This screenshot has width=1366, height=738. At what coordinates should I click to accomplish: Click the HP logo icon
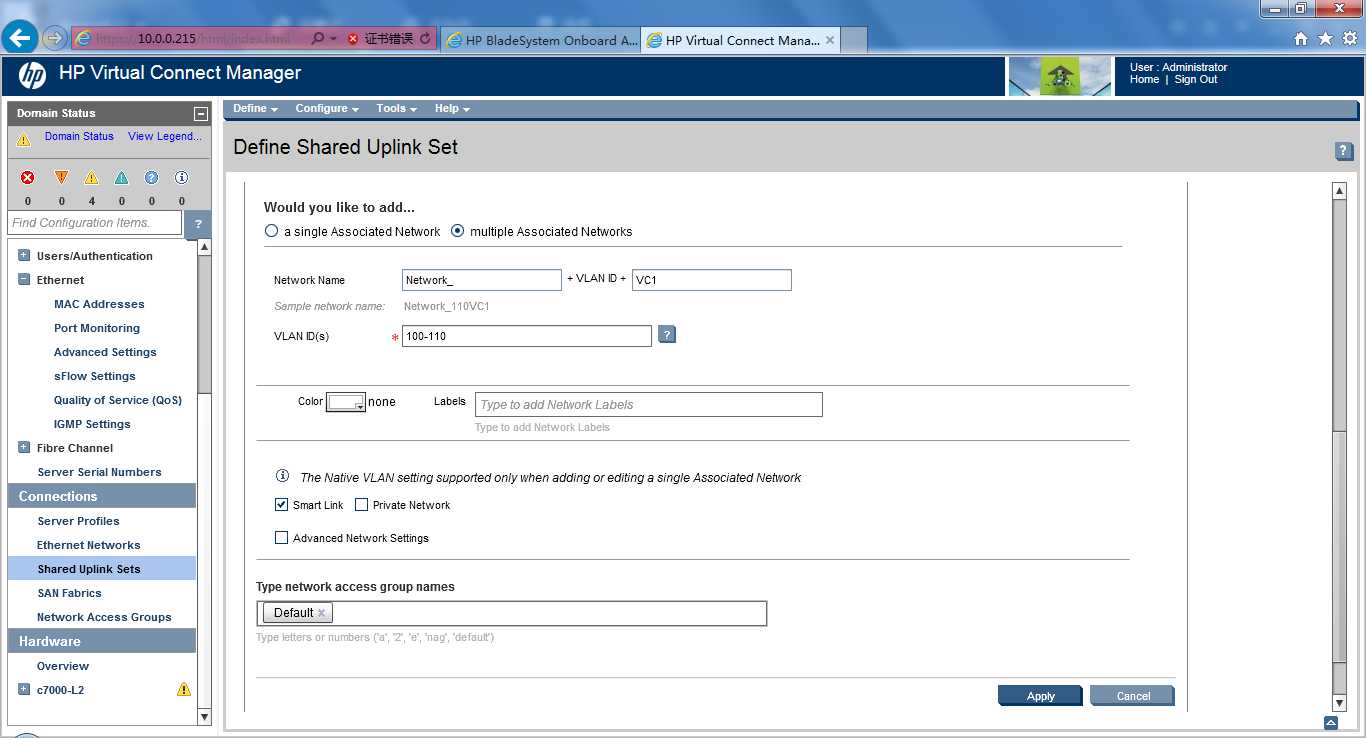[32, 75]
